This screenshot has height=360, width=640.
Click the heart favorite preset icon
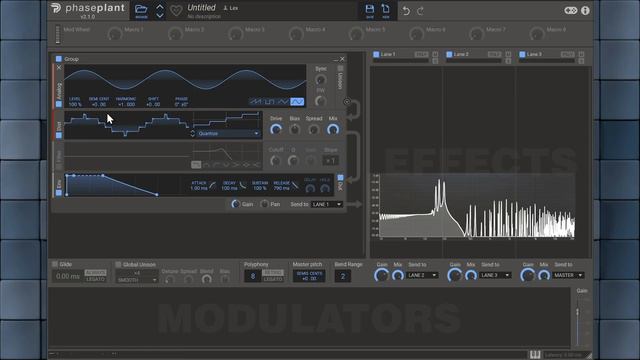click(176, 11)
